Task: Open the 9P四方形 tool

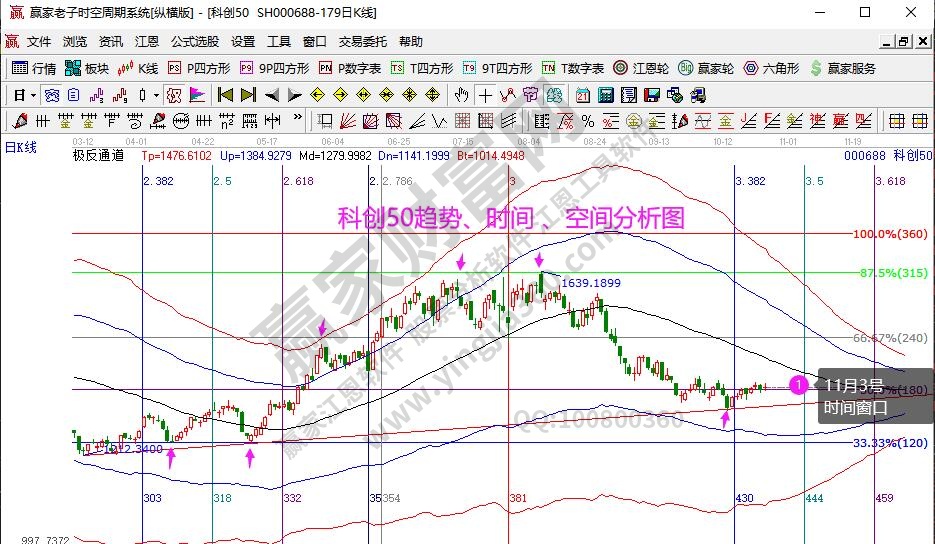Action: (275, 69)
